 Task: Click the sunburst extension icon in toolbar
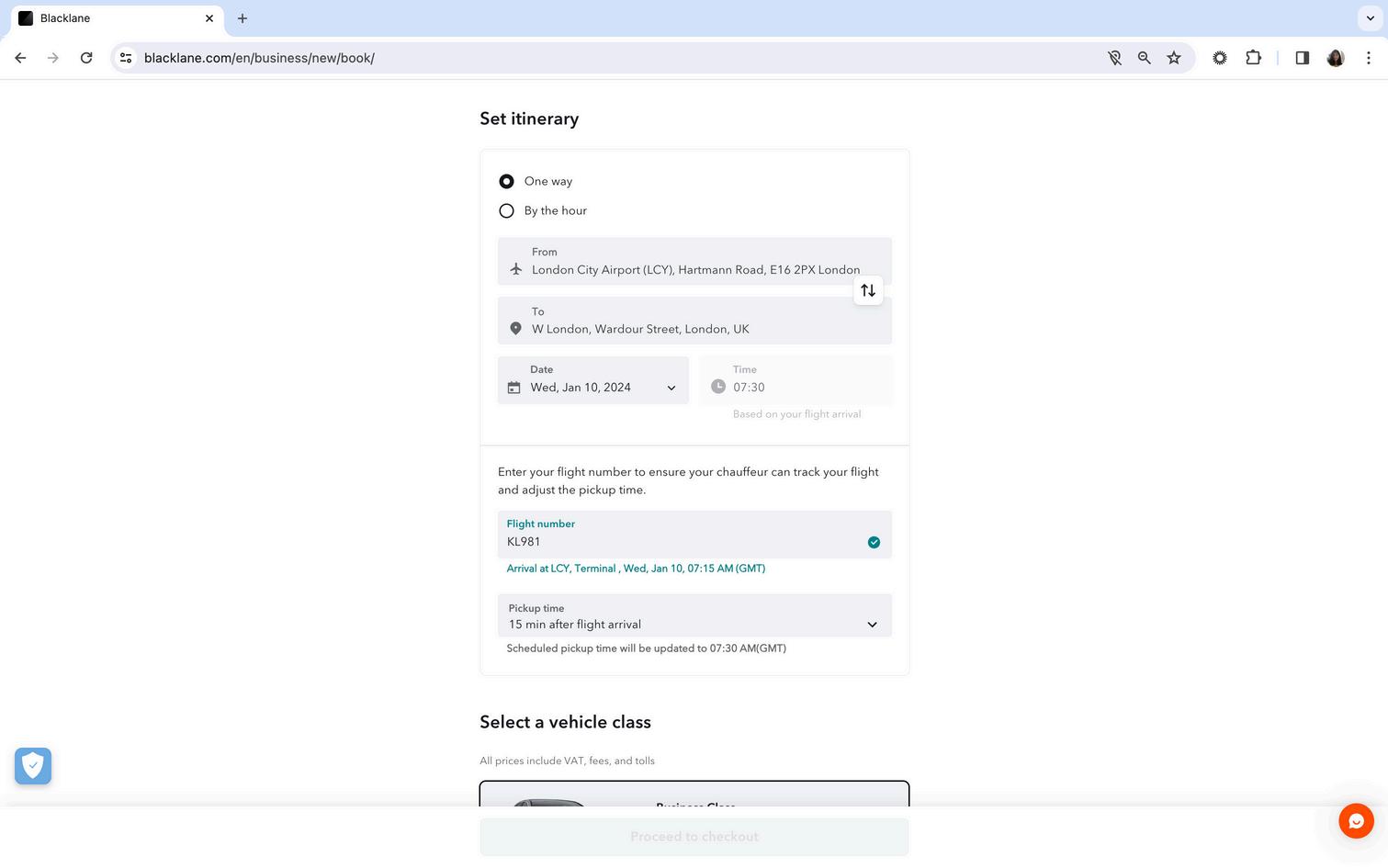(x=1220, y=58)
